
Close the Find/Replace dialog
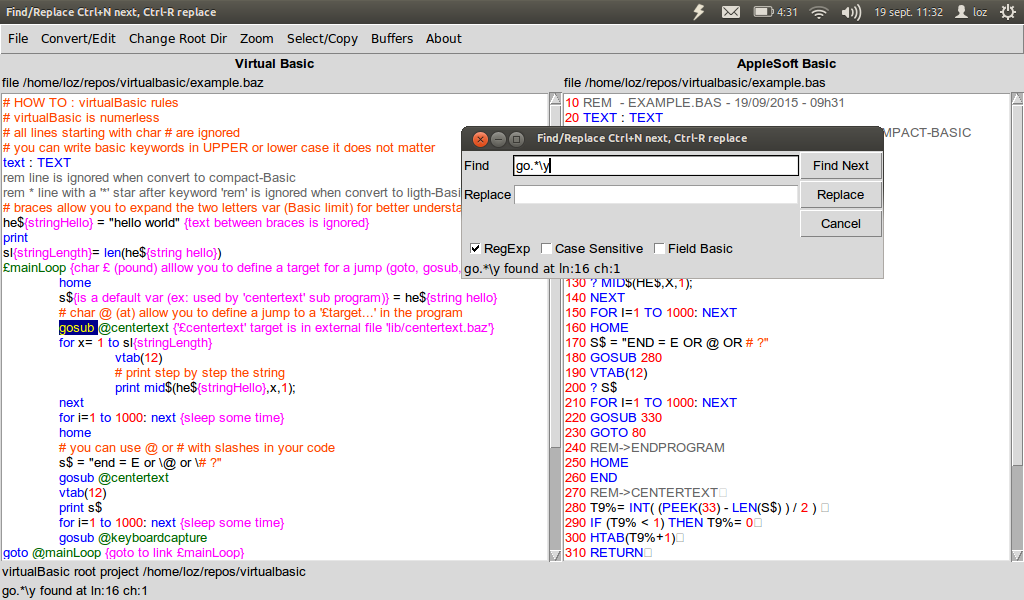pyautogui.click(x=480, y=138)
